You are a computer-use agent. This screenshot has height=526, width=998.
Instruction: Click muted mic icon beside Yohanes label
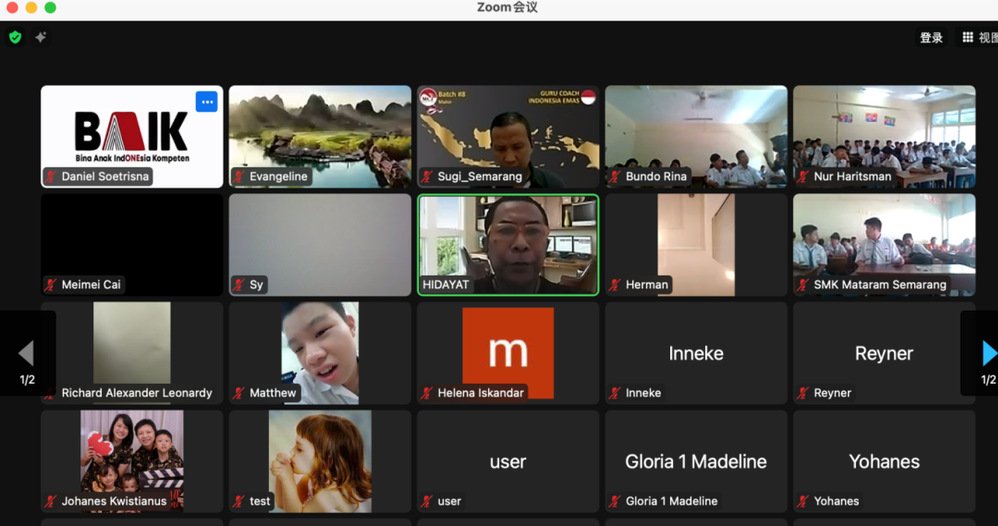pyautogui.click(x=803, y=501)
